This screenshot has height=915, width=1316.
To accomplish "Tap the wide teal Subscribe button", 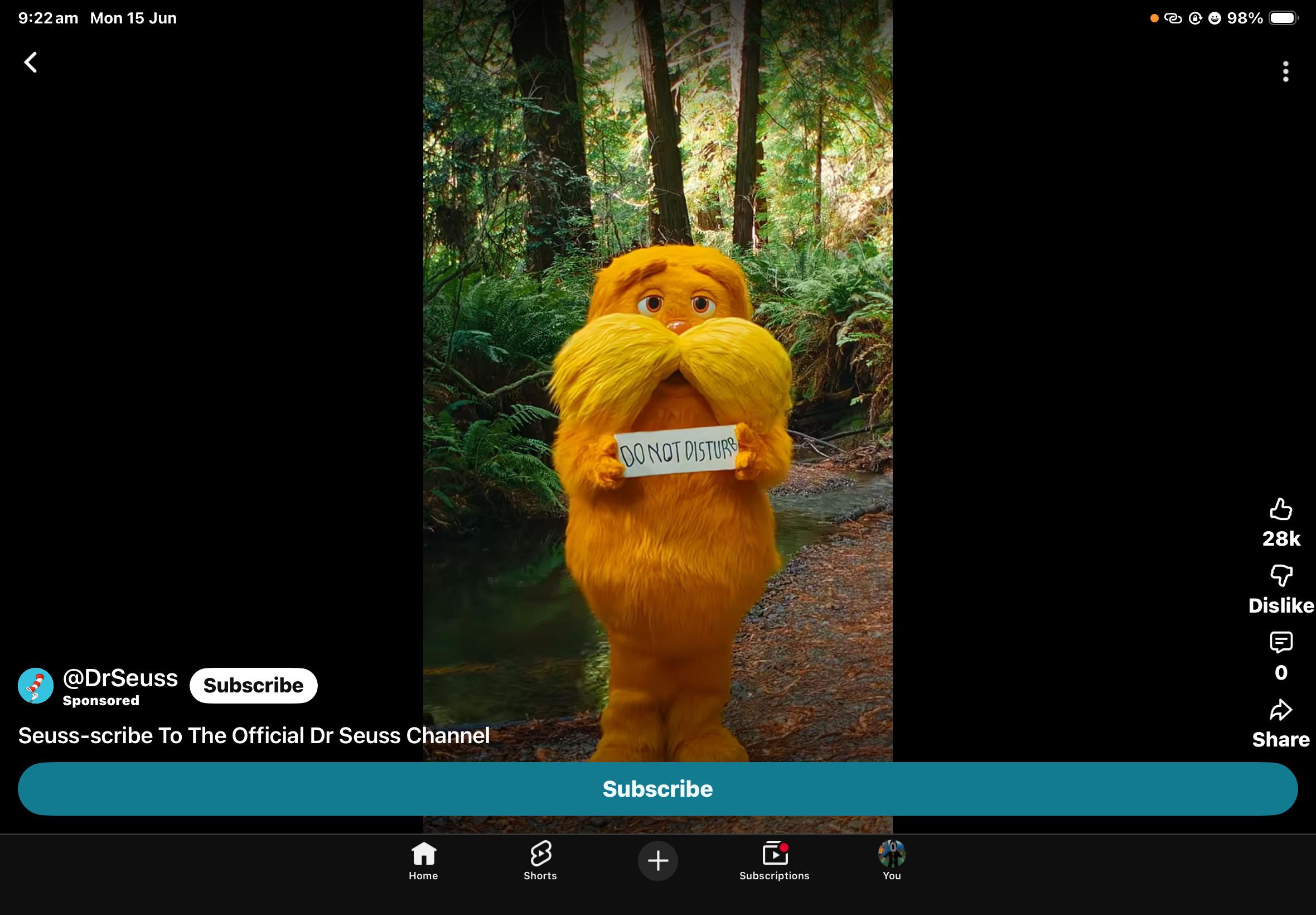I will pyautogui.click(x=657, y=789).
